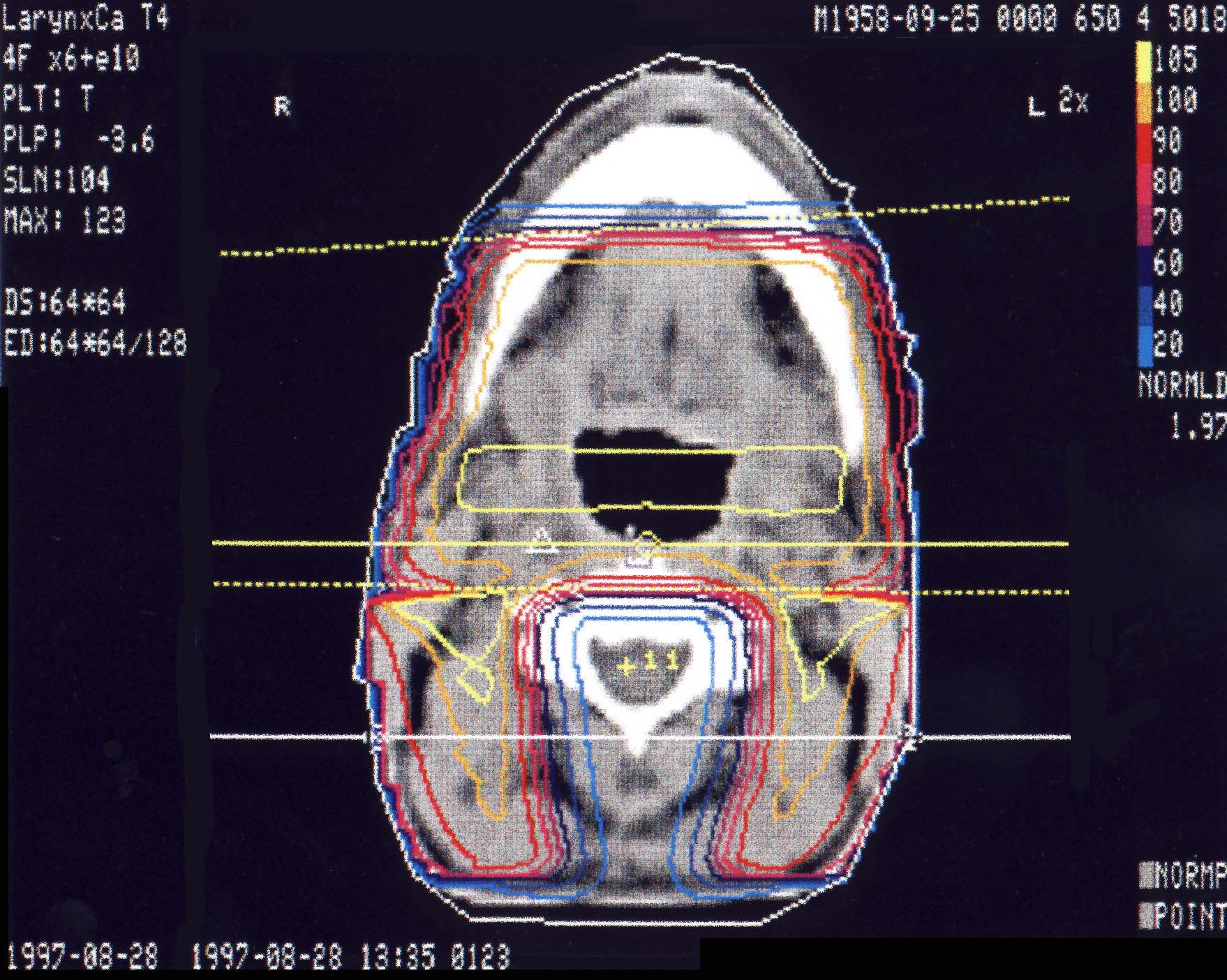Click the NORMLD normalization label
Screen dimensions: 1227x980
tap(1181, 385)
